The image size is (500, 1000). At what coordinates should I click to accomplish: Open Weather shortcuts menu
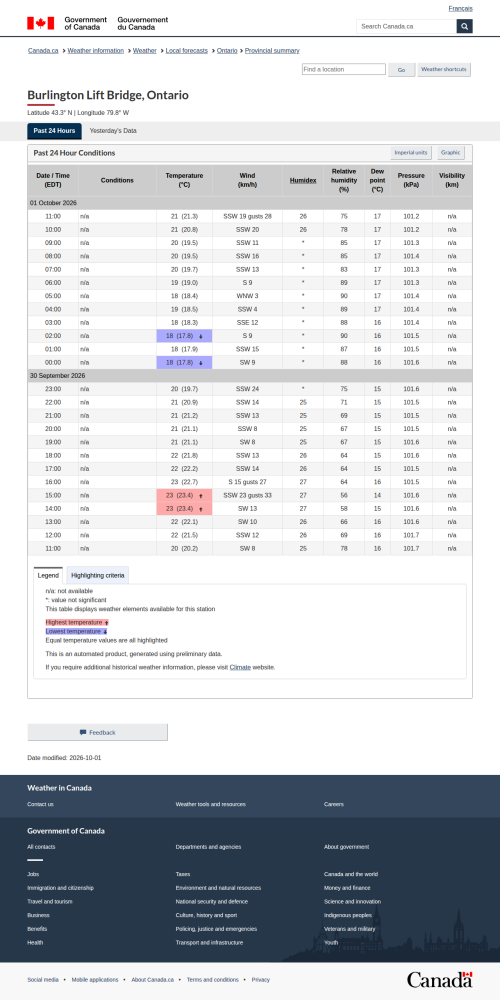444,70
